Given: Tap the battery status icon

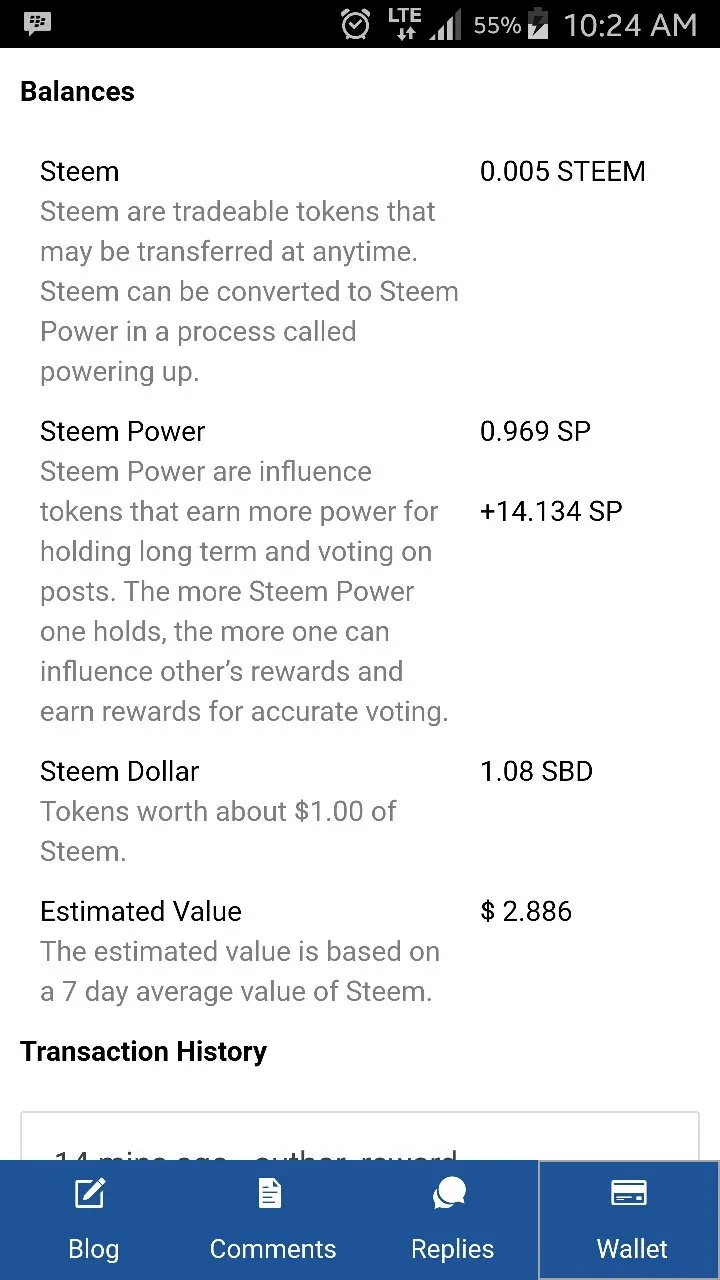Looking at the screenshot, I should 539,23.
